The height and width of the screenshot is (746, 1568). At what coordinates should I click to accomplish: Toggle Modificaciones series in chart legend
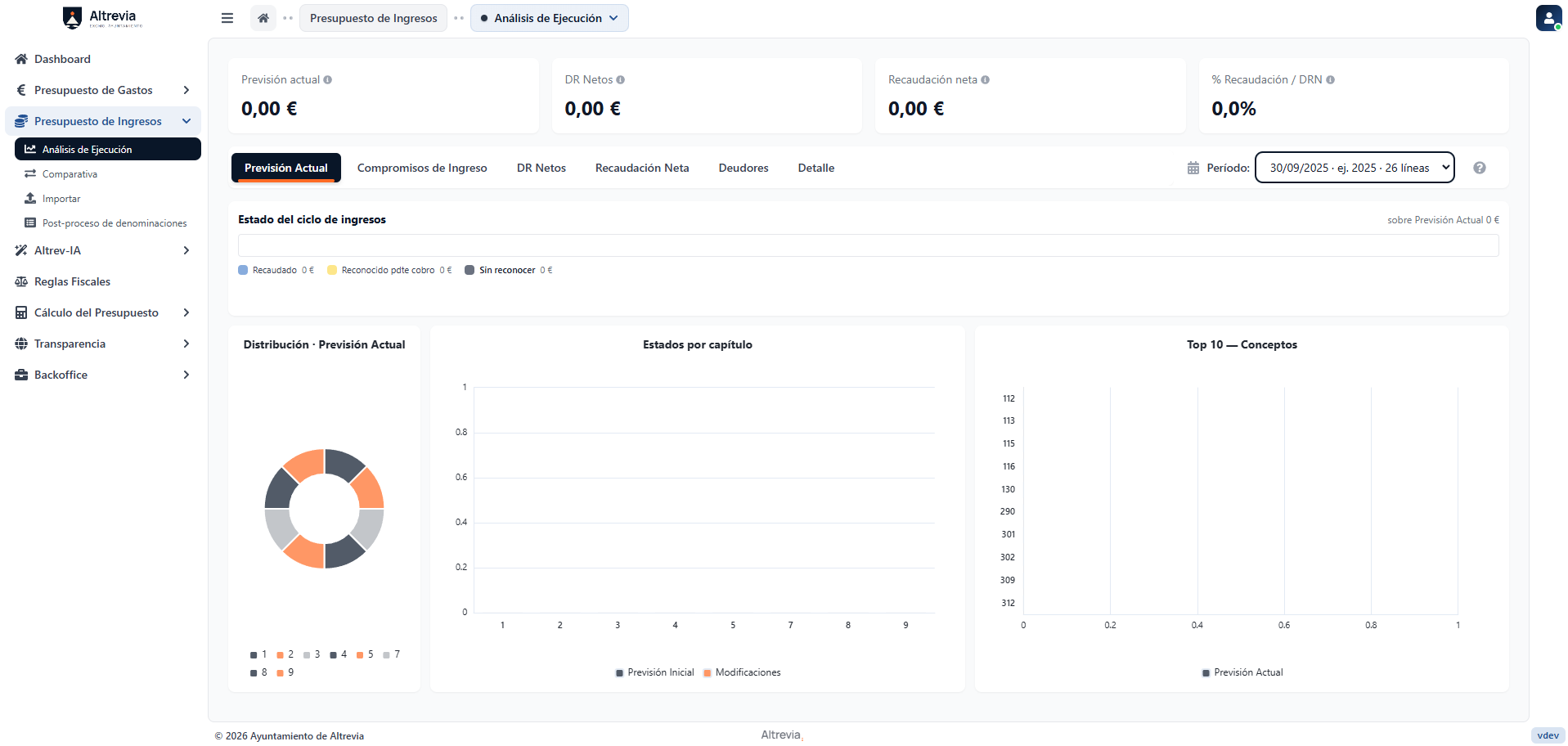pyautogui.click(x=742, y=672)
